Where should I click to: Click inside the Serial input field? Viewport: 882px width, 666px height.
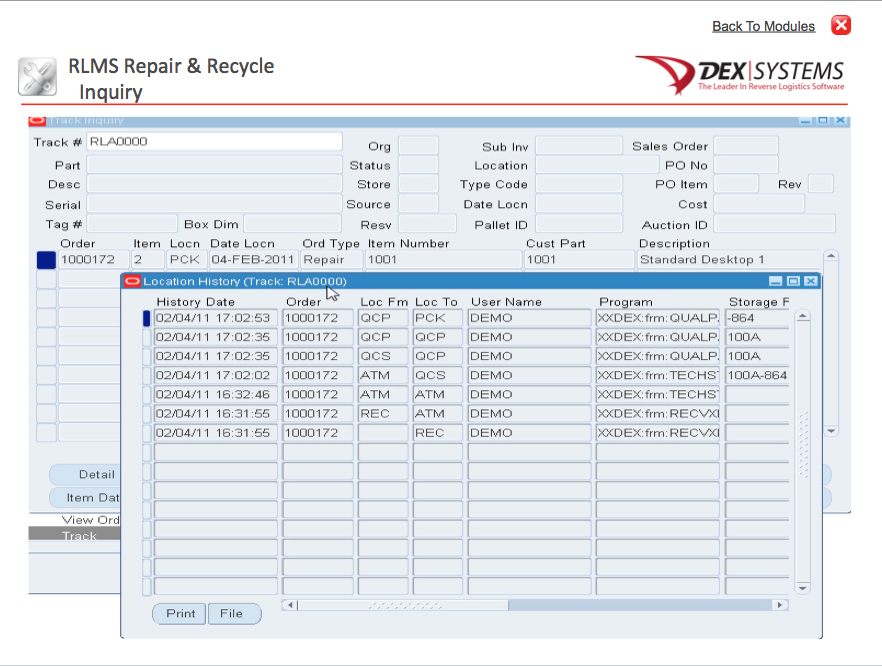(213, 204)
